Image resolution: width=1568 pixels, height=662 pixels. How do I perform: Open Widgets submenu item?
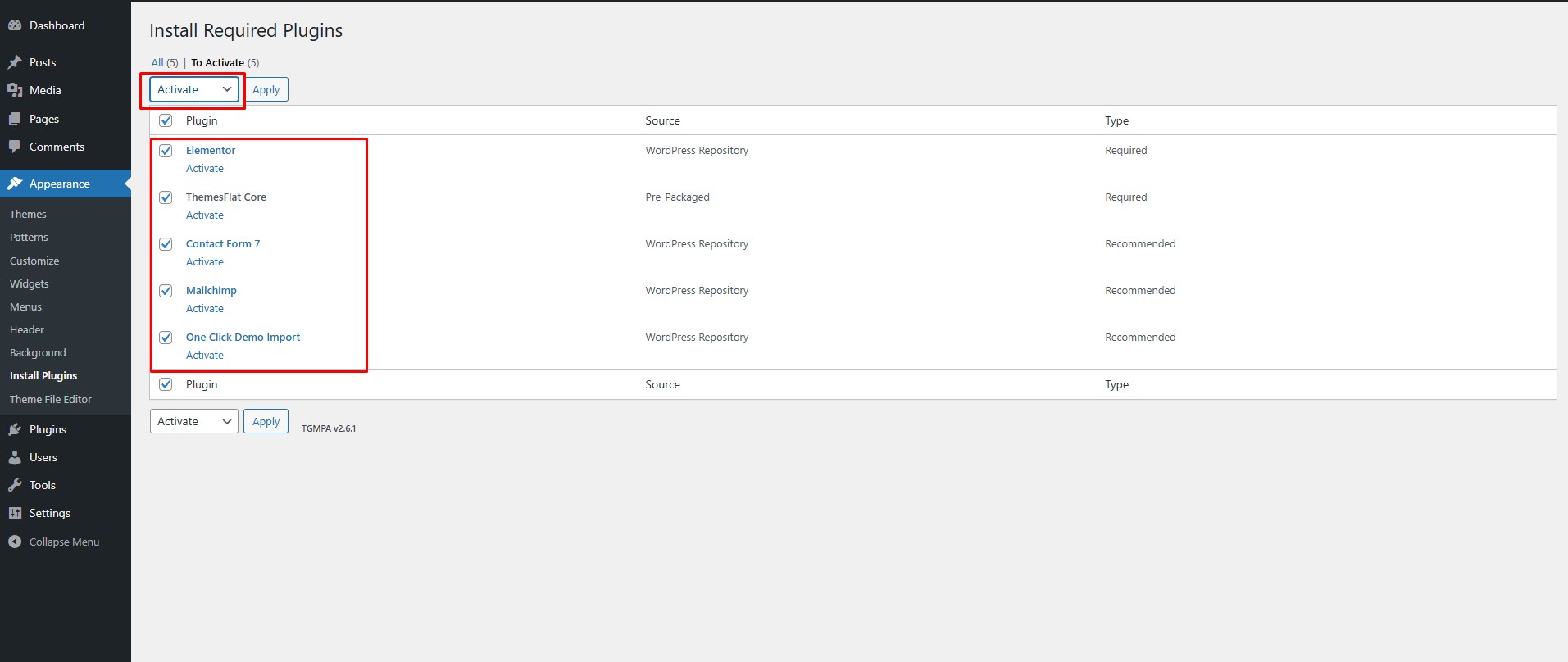point(30,283)
